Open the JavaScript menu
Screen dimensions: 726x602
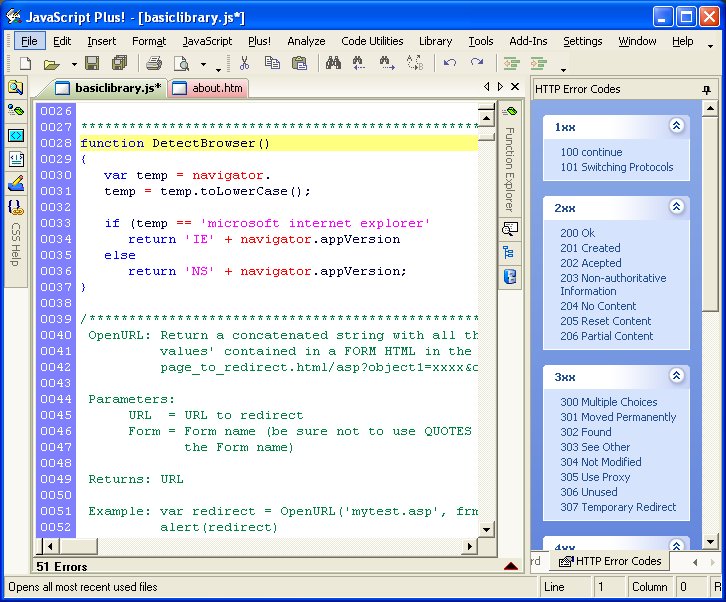tap(207, 41)
